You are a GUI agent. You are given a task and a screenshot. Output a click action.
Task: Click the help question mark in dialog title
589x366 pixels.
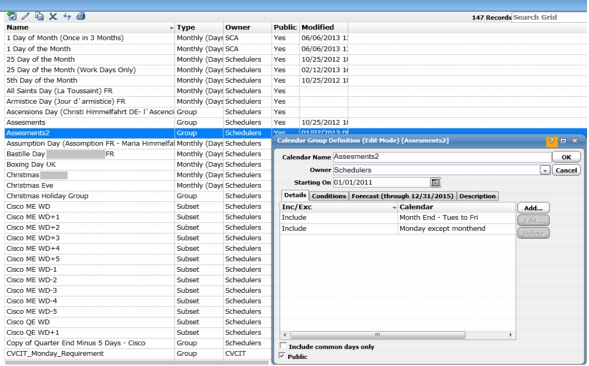551,141
